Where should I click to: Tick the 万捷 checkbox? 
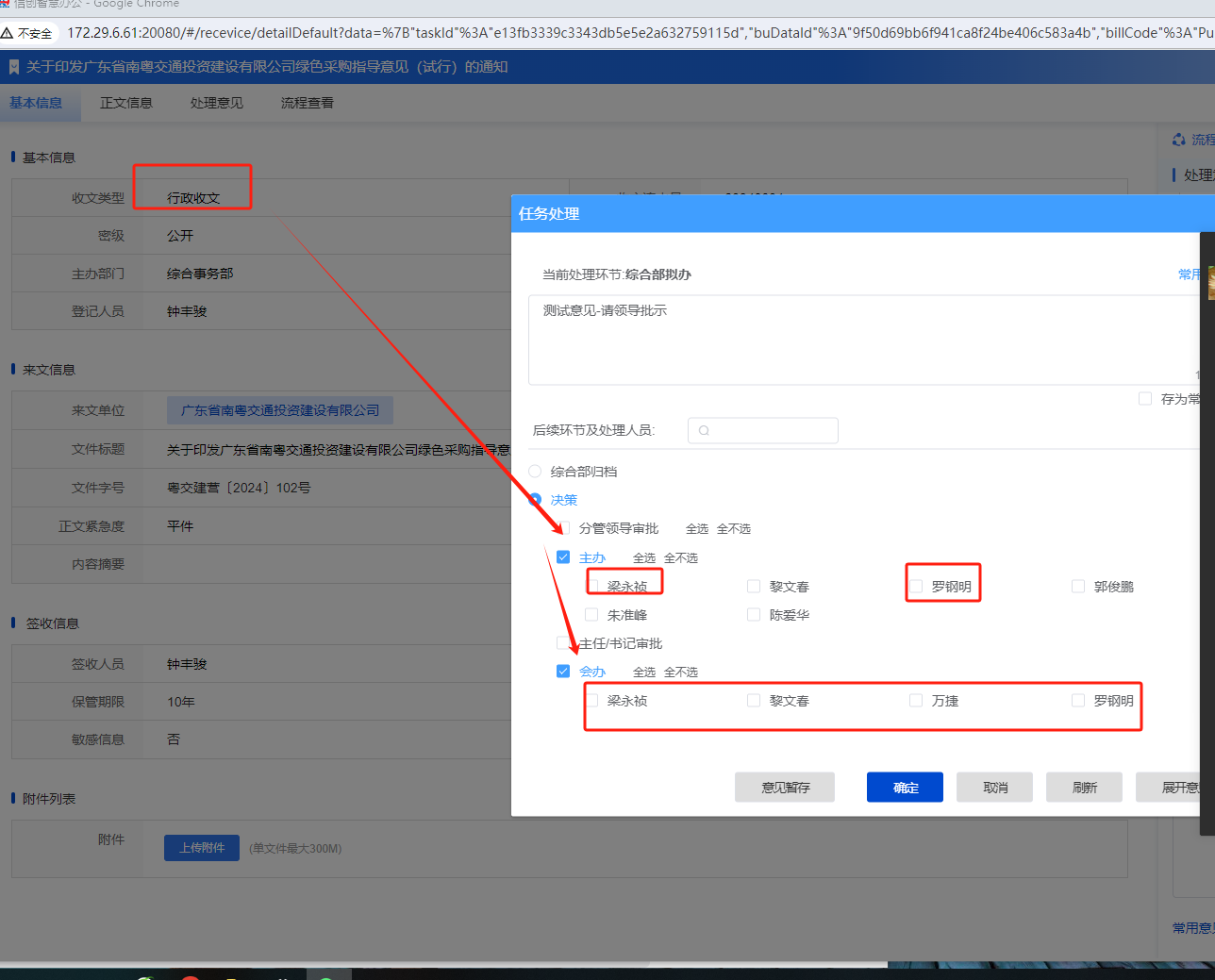tap(916, 701)
